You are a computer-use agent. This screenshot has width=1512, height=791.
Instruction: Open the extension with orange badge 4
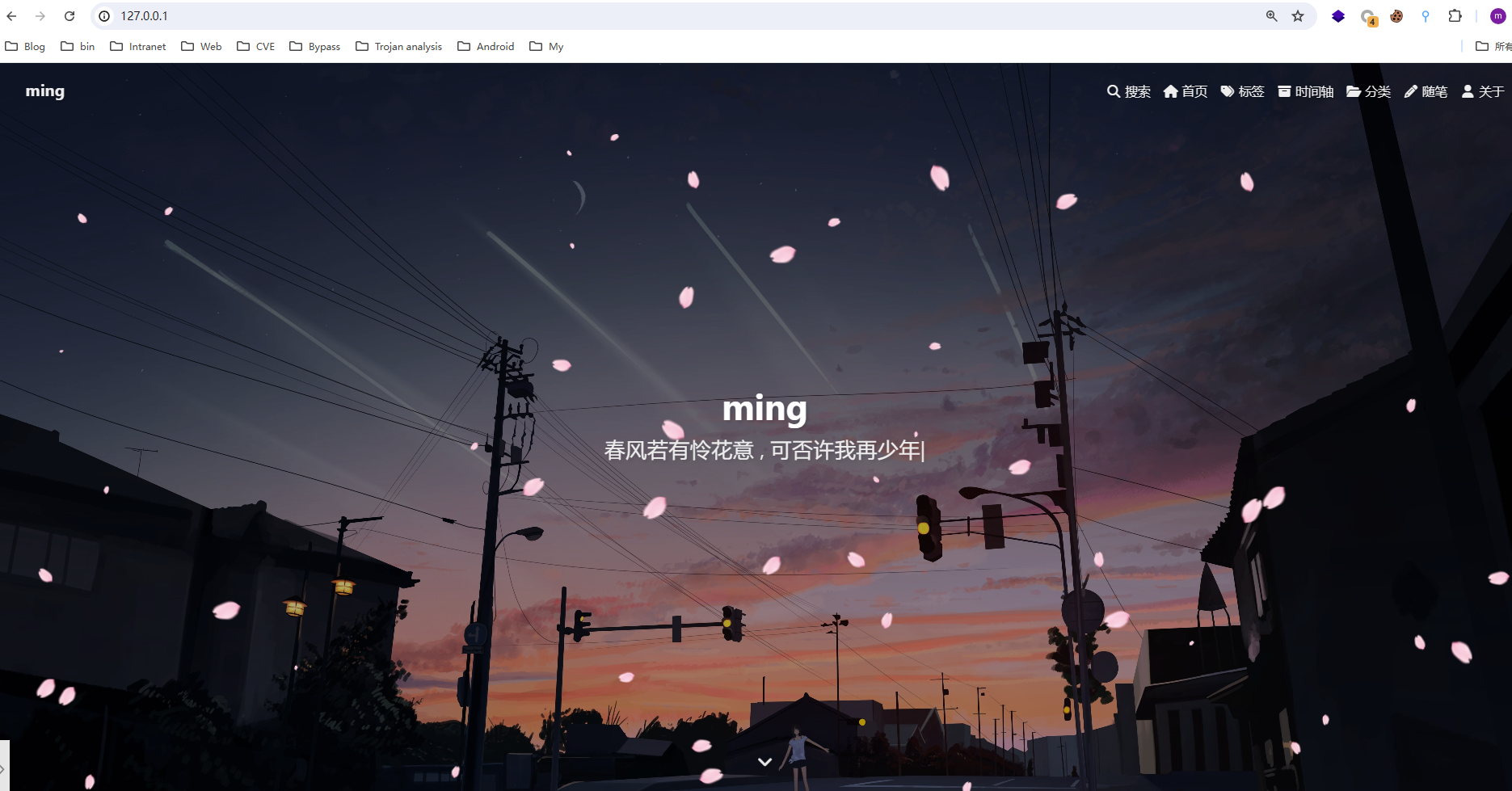coord(1368,17)
